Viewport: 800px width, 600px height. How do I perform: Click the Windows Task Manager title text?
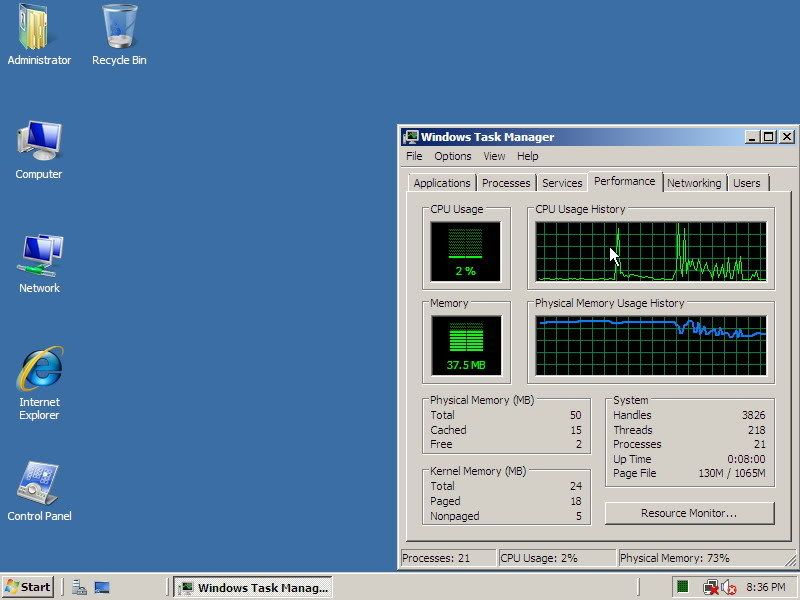487,137
